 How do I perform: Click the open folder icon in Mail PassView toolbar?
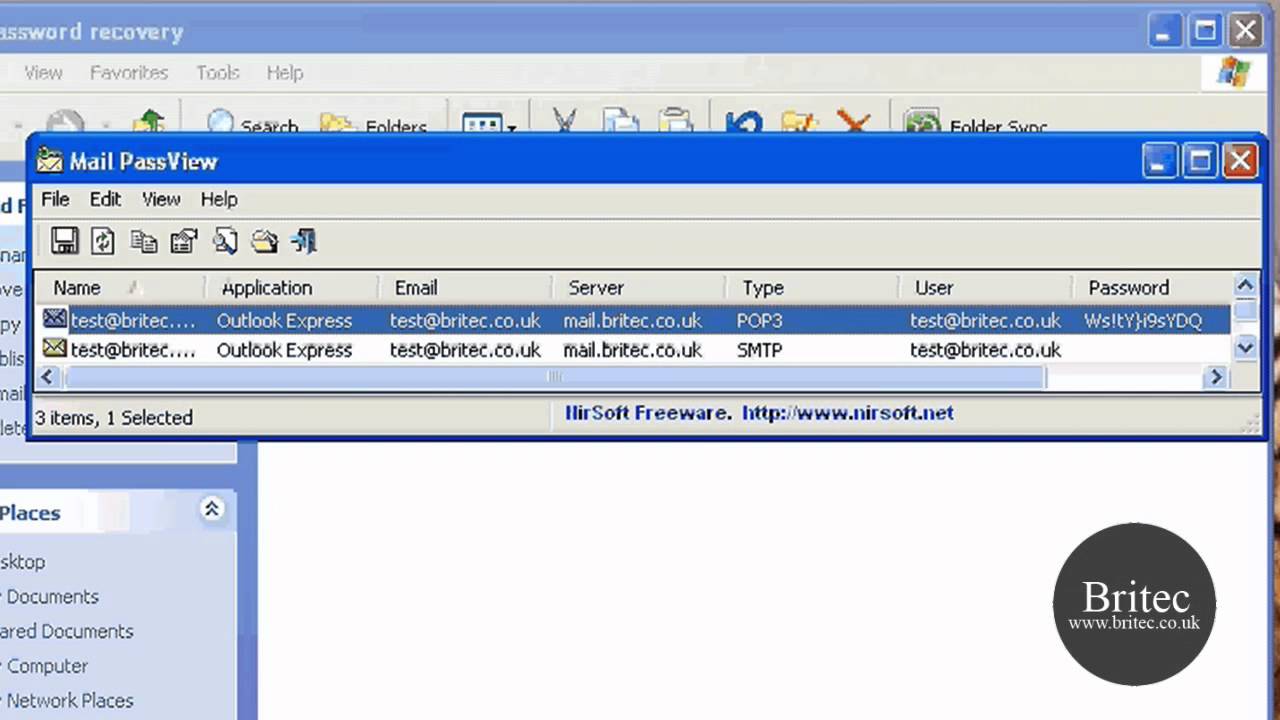pyautogui.click(x=264, y=241)
